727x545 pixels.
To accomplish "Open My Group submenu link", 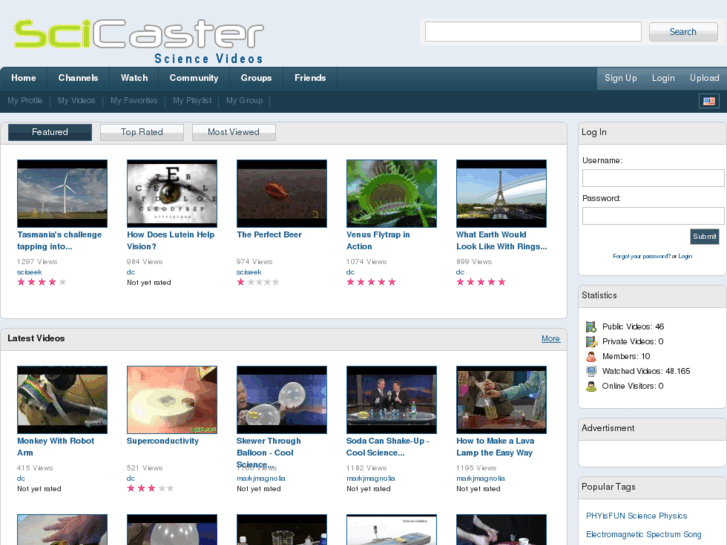I will click(244, 100).
